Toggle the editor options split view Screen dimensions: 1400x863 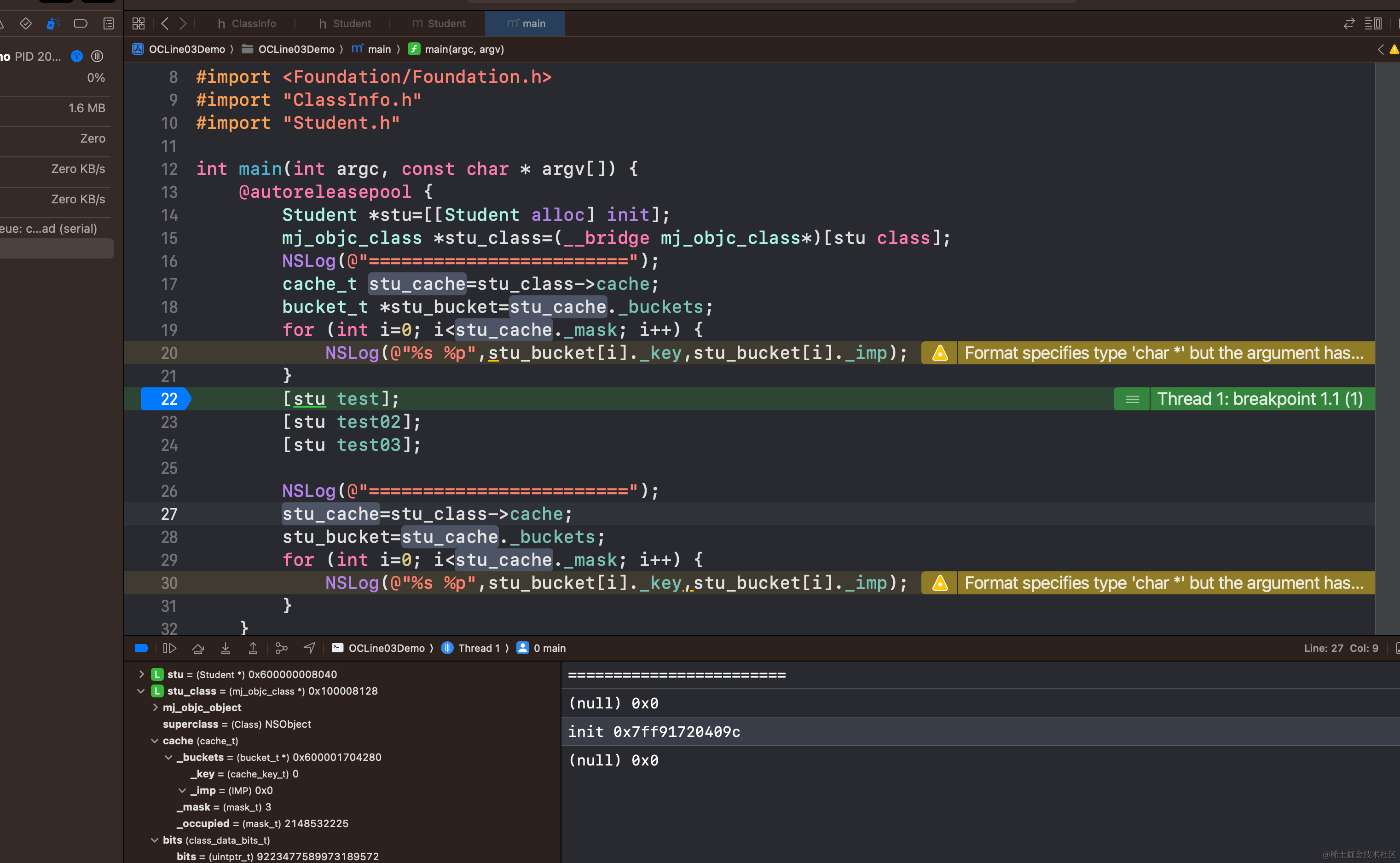pos(1372,23)
